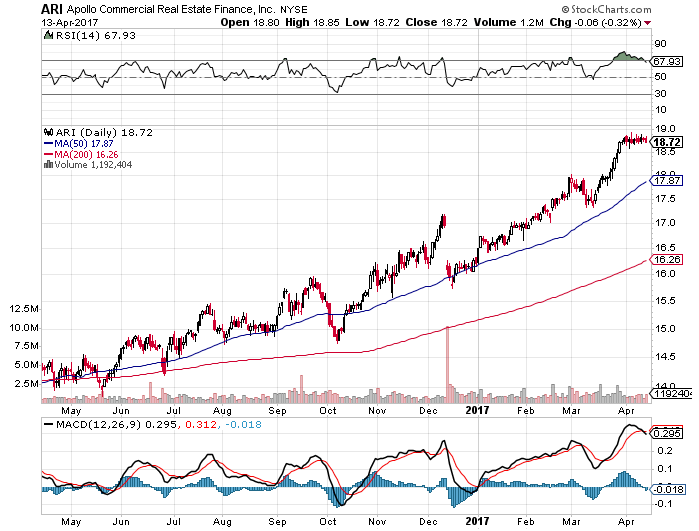Click the 2017 label under the price chart
Screen dimensions: 699x531
tap(477, 410)
